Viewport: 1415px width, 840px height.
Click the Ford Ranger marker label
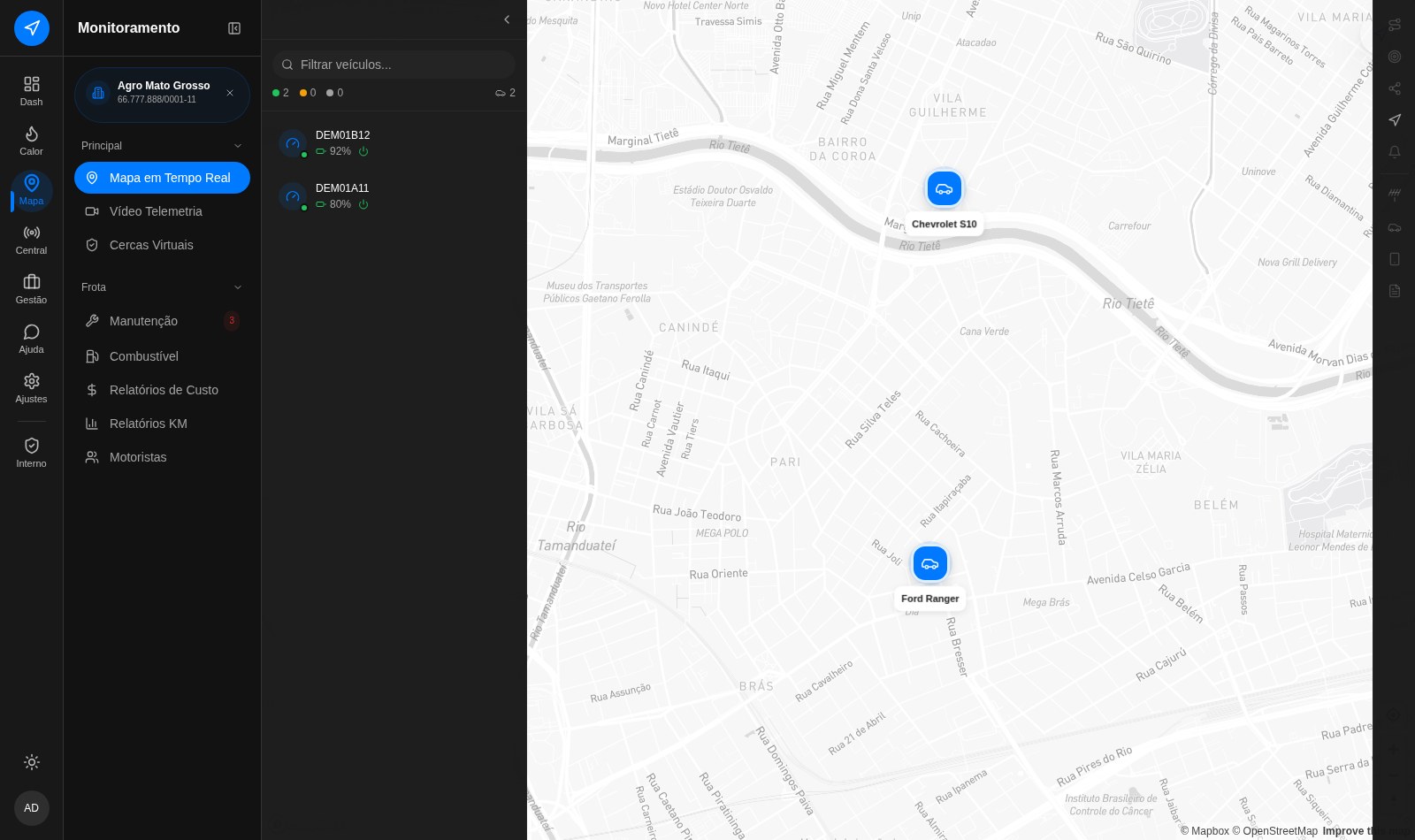(930, 599)
